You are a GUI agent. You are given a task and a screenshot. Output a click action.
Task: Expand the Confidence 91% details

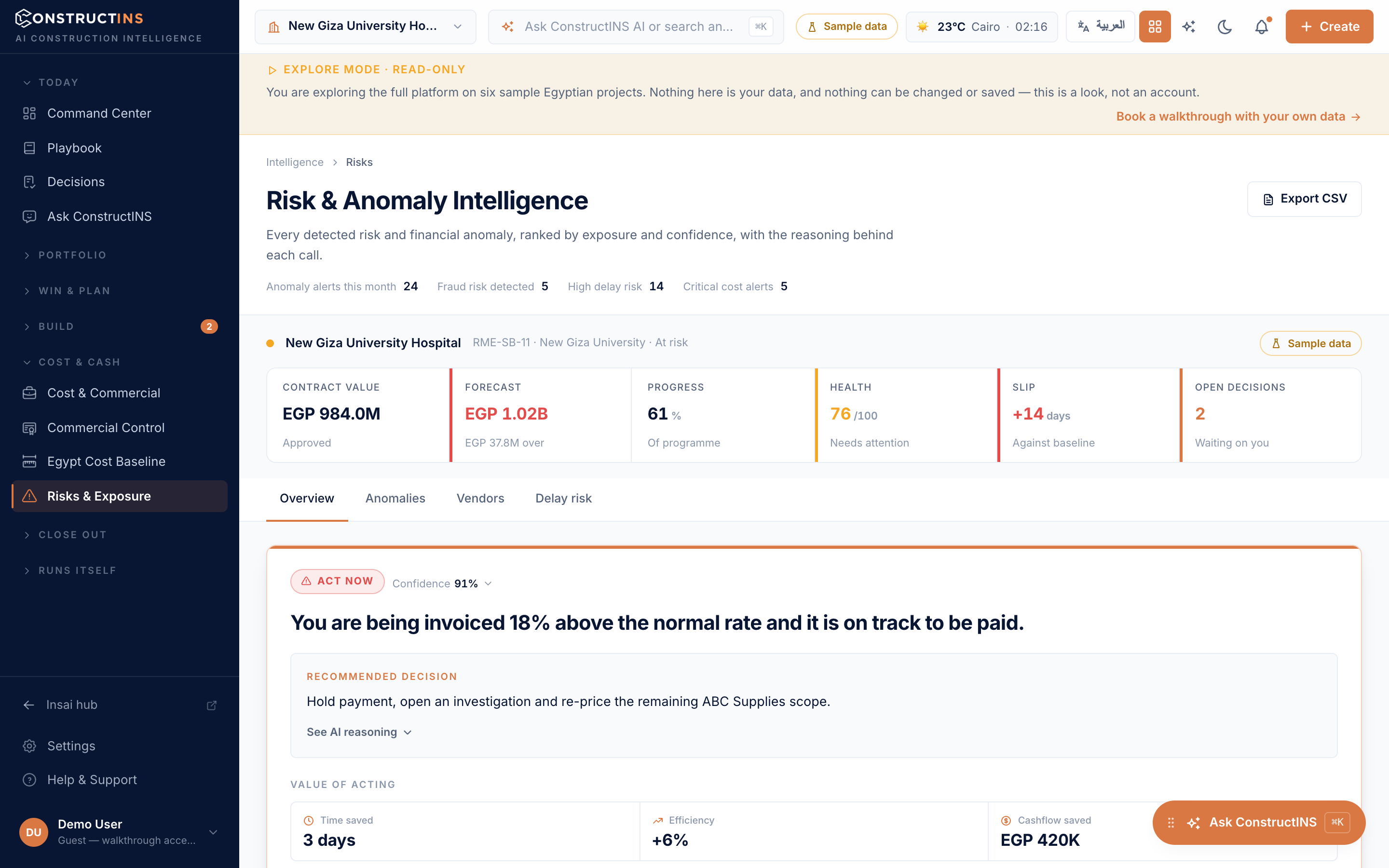pos(442,583)
